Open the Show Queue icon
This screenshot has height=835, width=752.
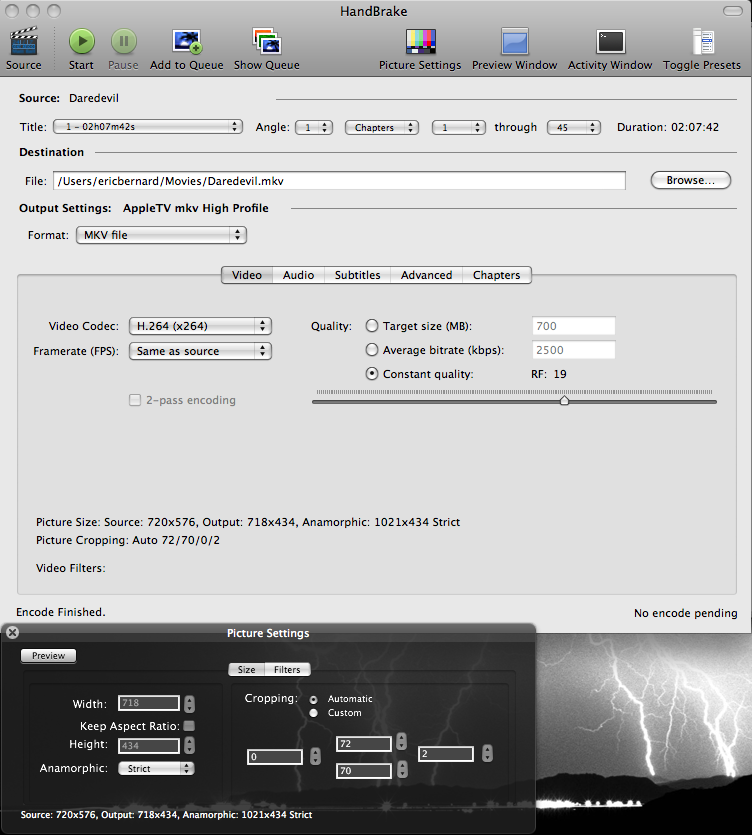(x=266, y=42)
